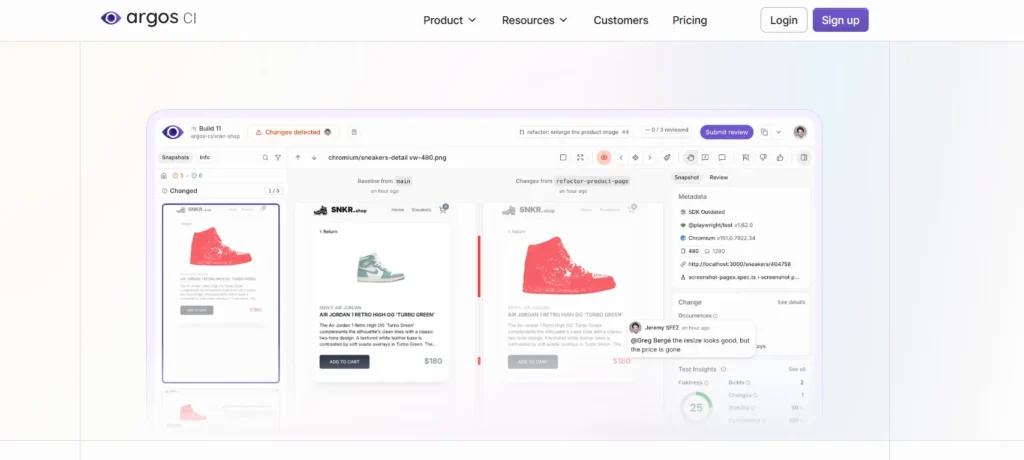
Task: Click the expand to fullscreen icon
Action: pyautogui.click(x=580, y=157)
